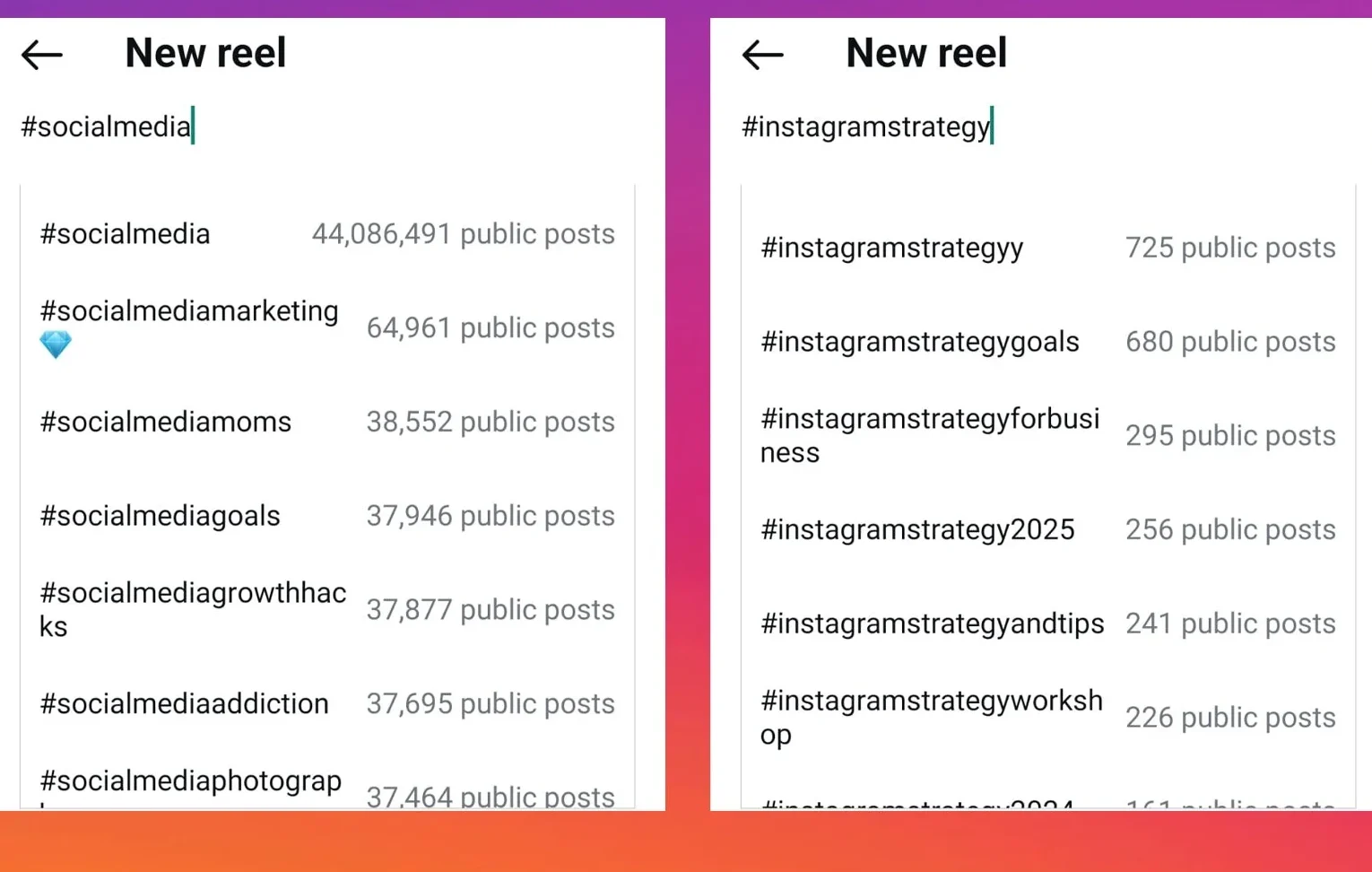1372x872 pixels.
Task: Choose #instagramstrategygoals hashtag
Action: tap(1048, 342)
